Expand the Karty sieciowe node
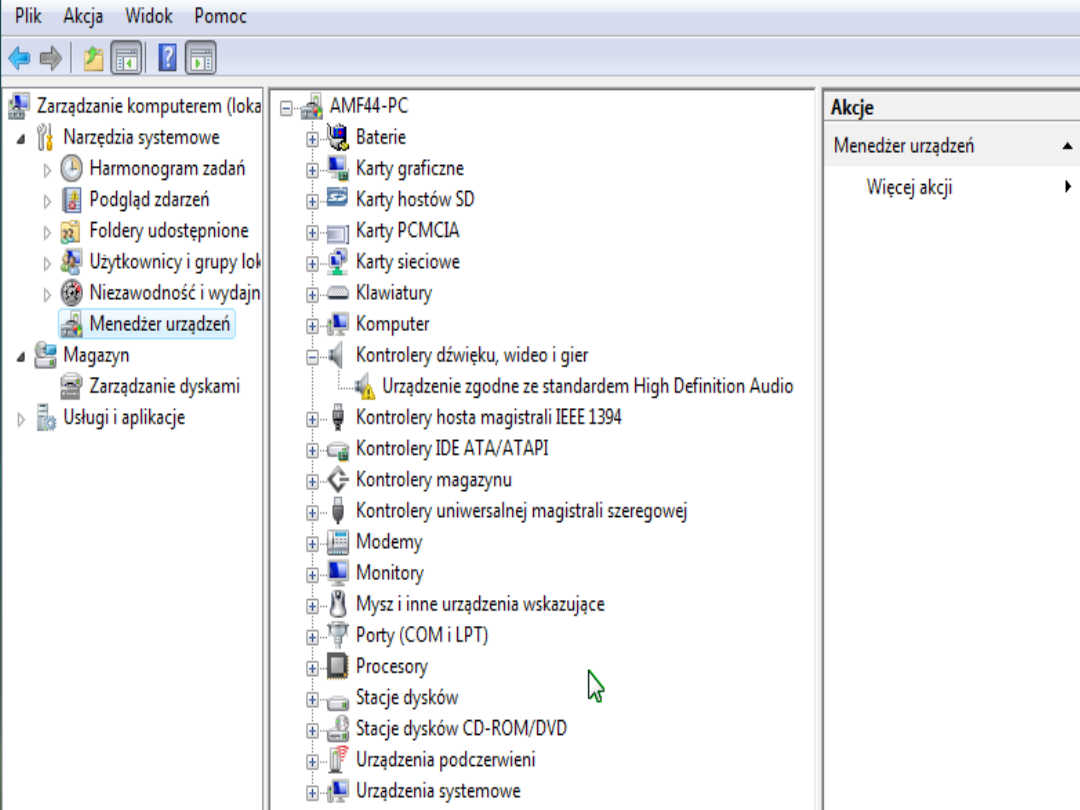 coord(313,263)
